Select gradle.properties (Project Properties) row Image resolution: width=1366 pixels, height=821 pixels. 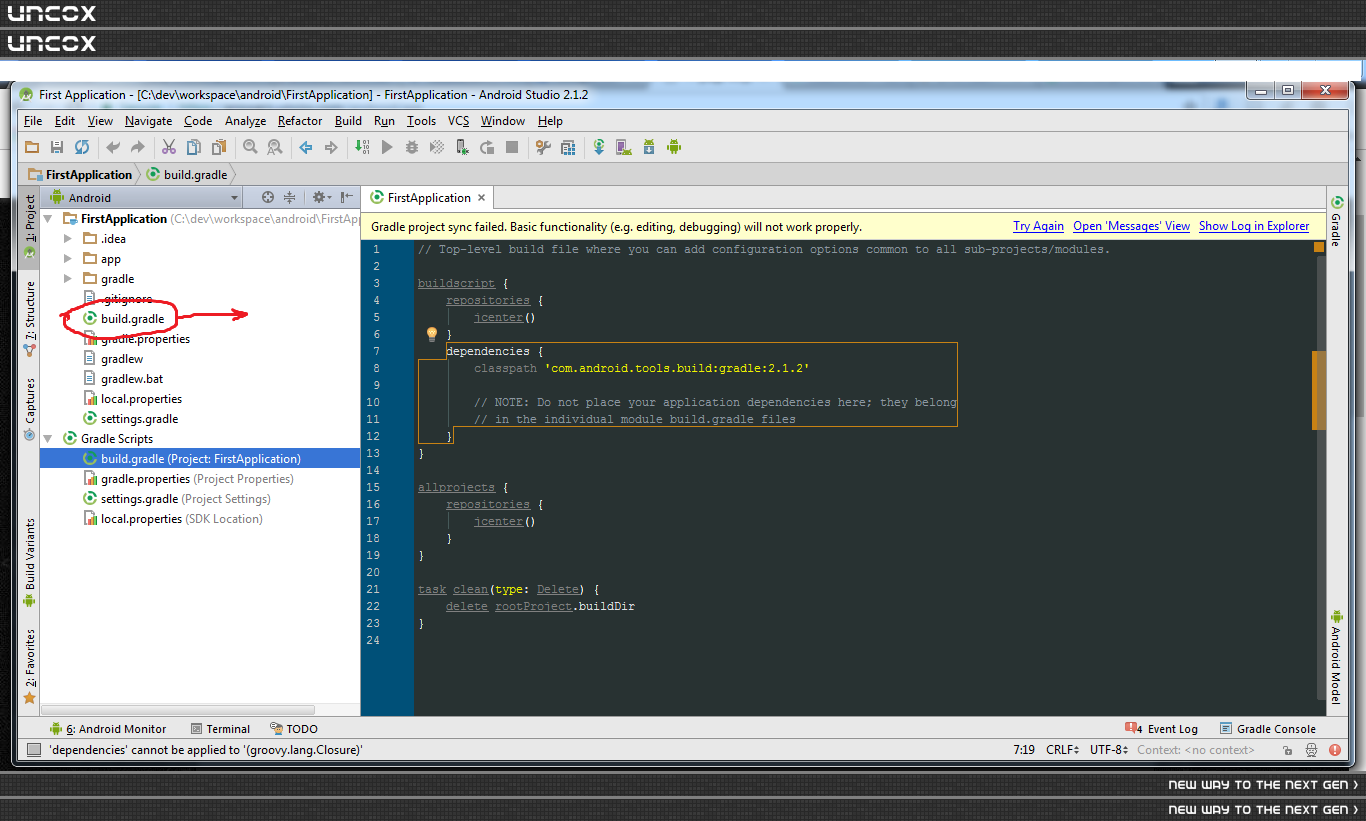click(x=200, y=479)
